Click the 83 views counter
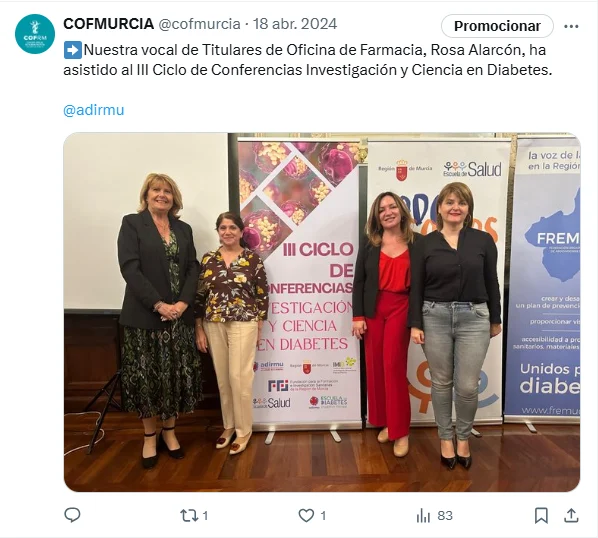The height and width of the screenshot is (538, 598). (445, 516)
